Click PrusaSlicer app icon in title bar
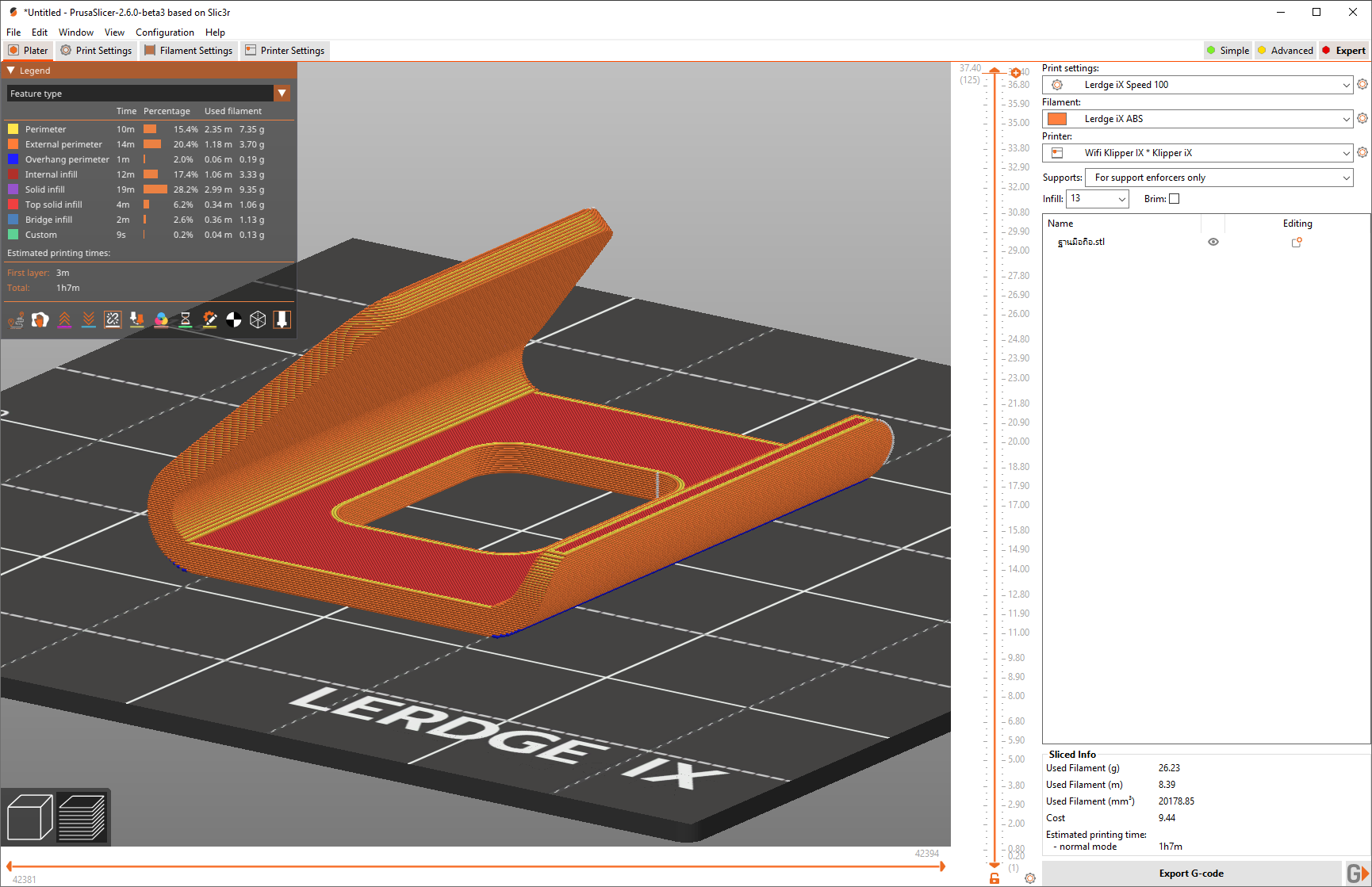Screen dimensions: 1372x887 point(13,12)
